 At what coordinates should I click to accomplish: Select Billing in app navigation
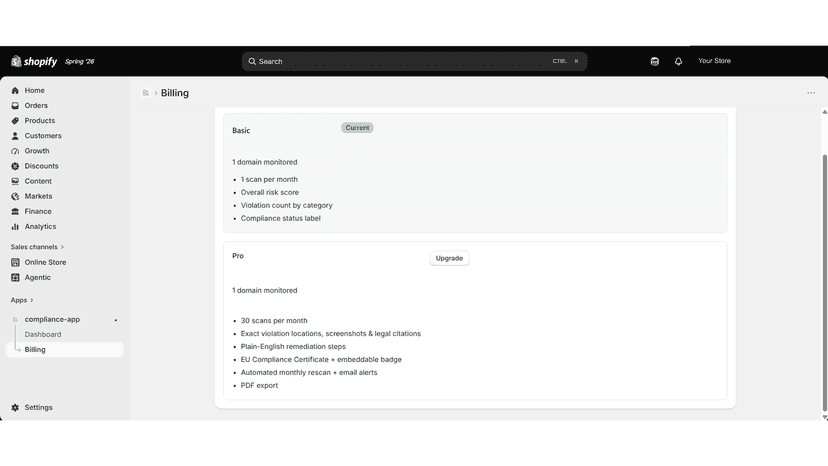click(64, 350)
